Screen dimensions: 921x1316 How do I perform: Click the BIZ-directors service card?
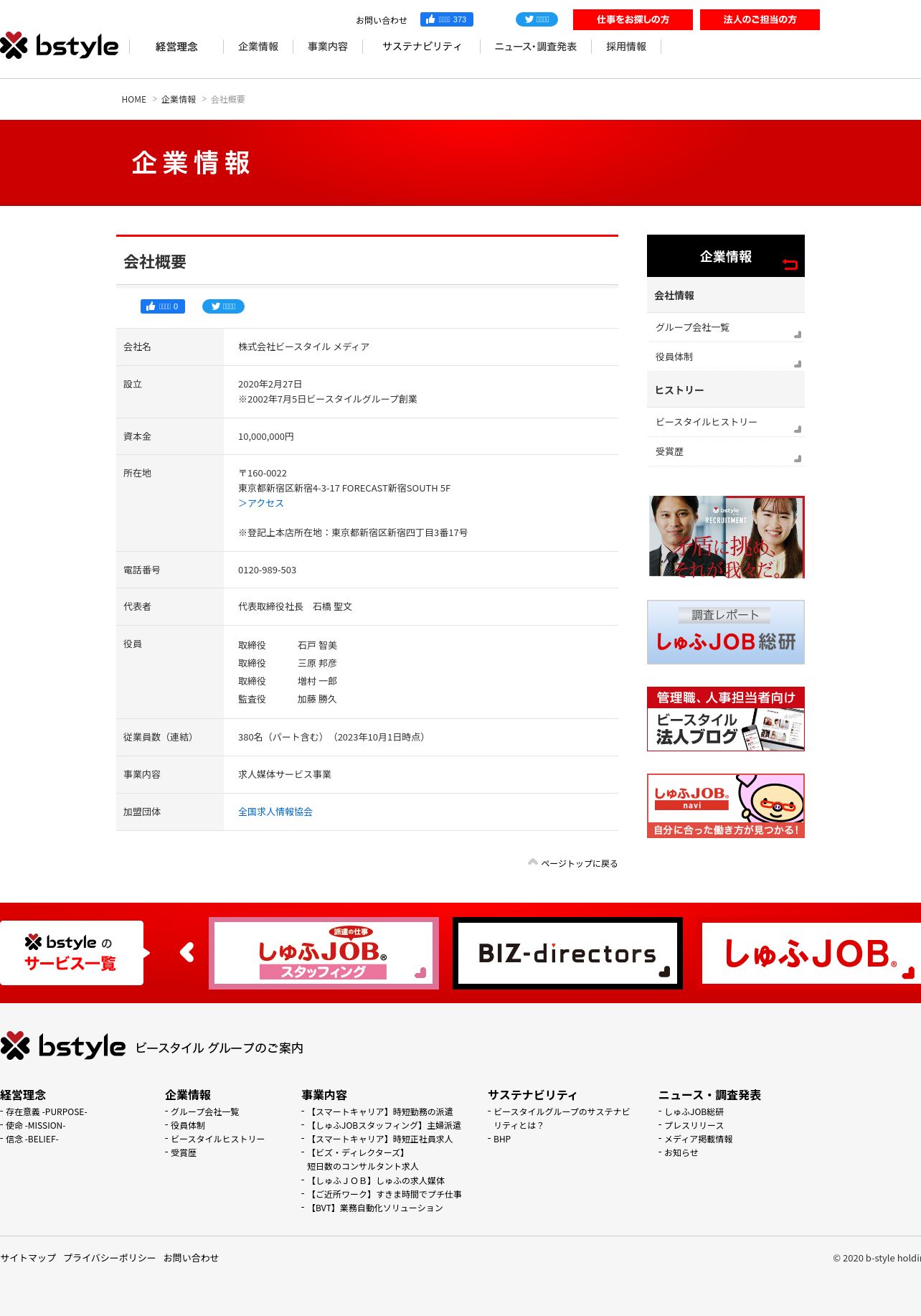pos(567,953)
